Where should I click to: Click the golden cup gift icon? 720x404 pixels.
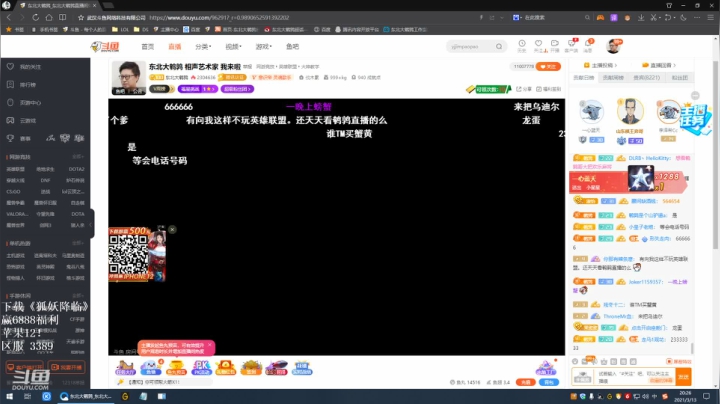click(x=176, y=367)
